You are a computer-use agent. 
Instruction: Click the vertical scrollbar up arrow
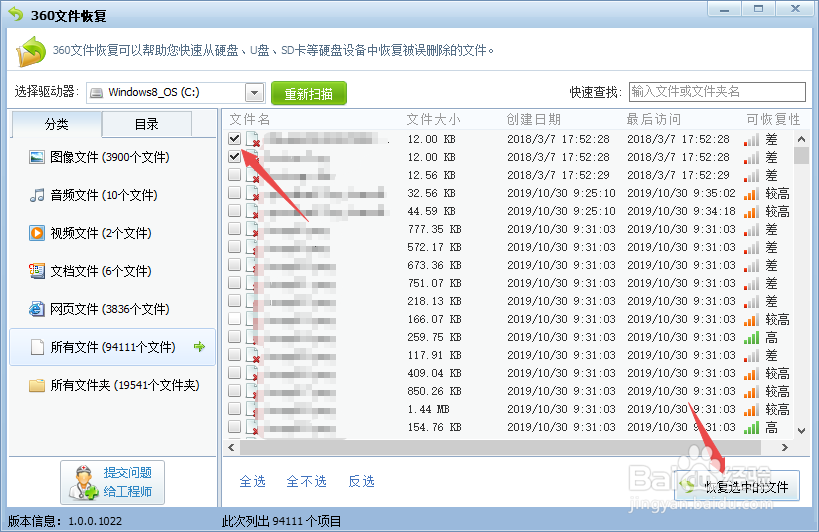click(801, 139)
